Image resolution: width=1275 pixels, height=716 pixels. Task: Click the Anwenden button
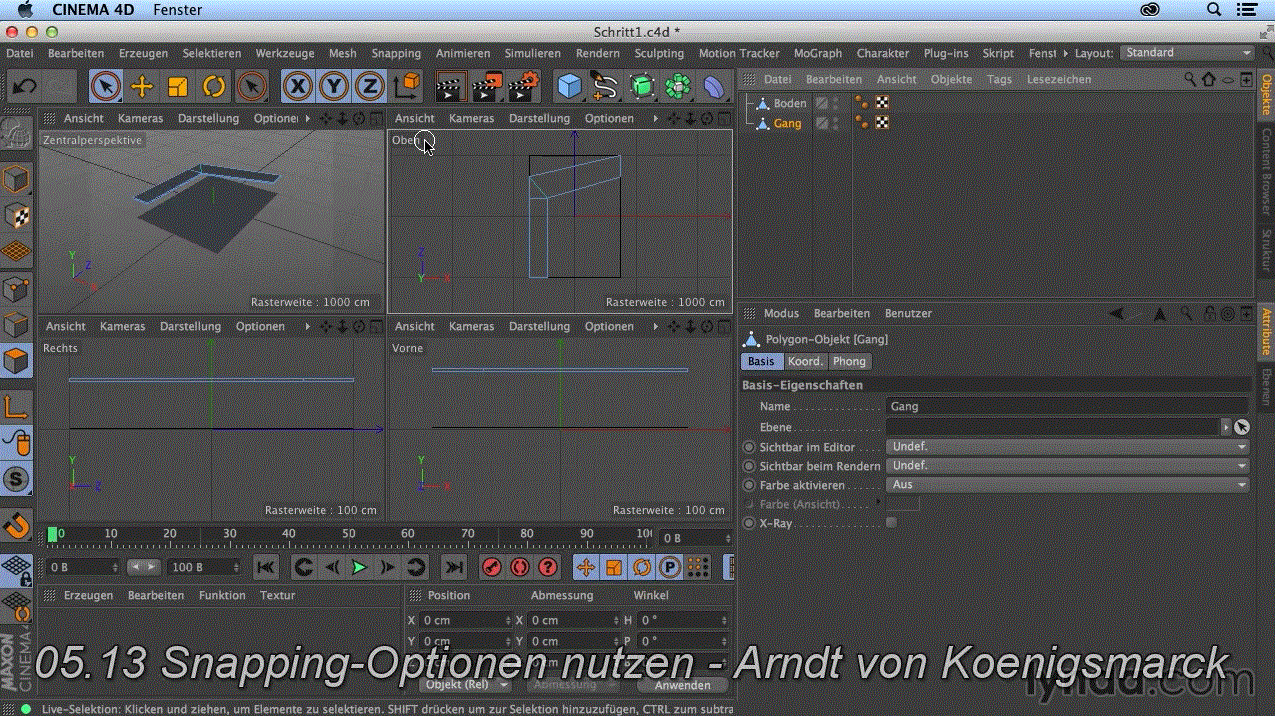click(x=683, y=685)
